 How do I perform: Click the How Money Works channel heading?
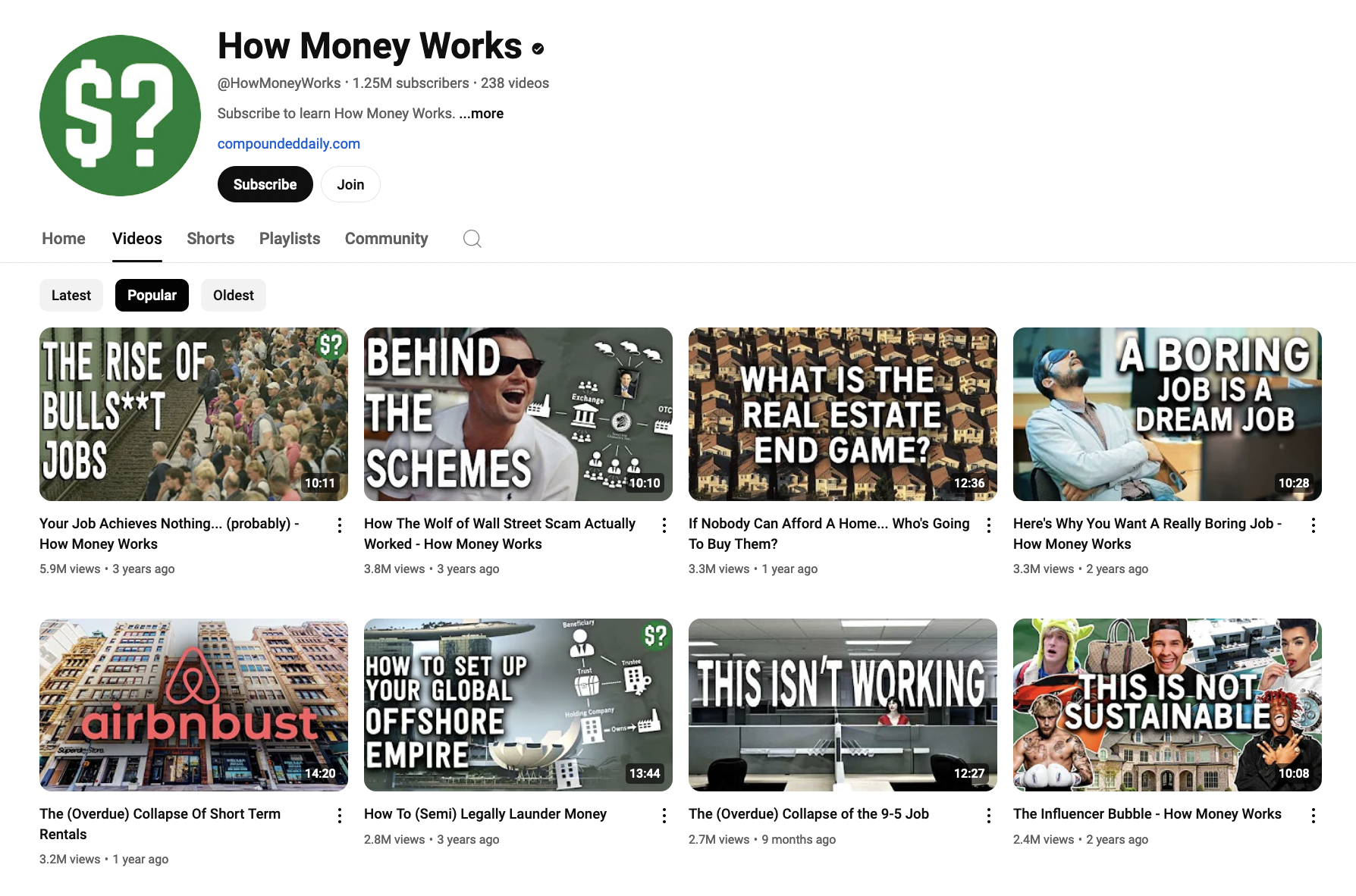370,46
